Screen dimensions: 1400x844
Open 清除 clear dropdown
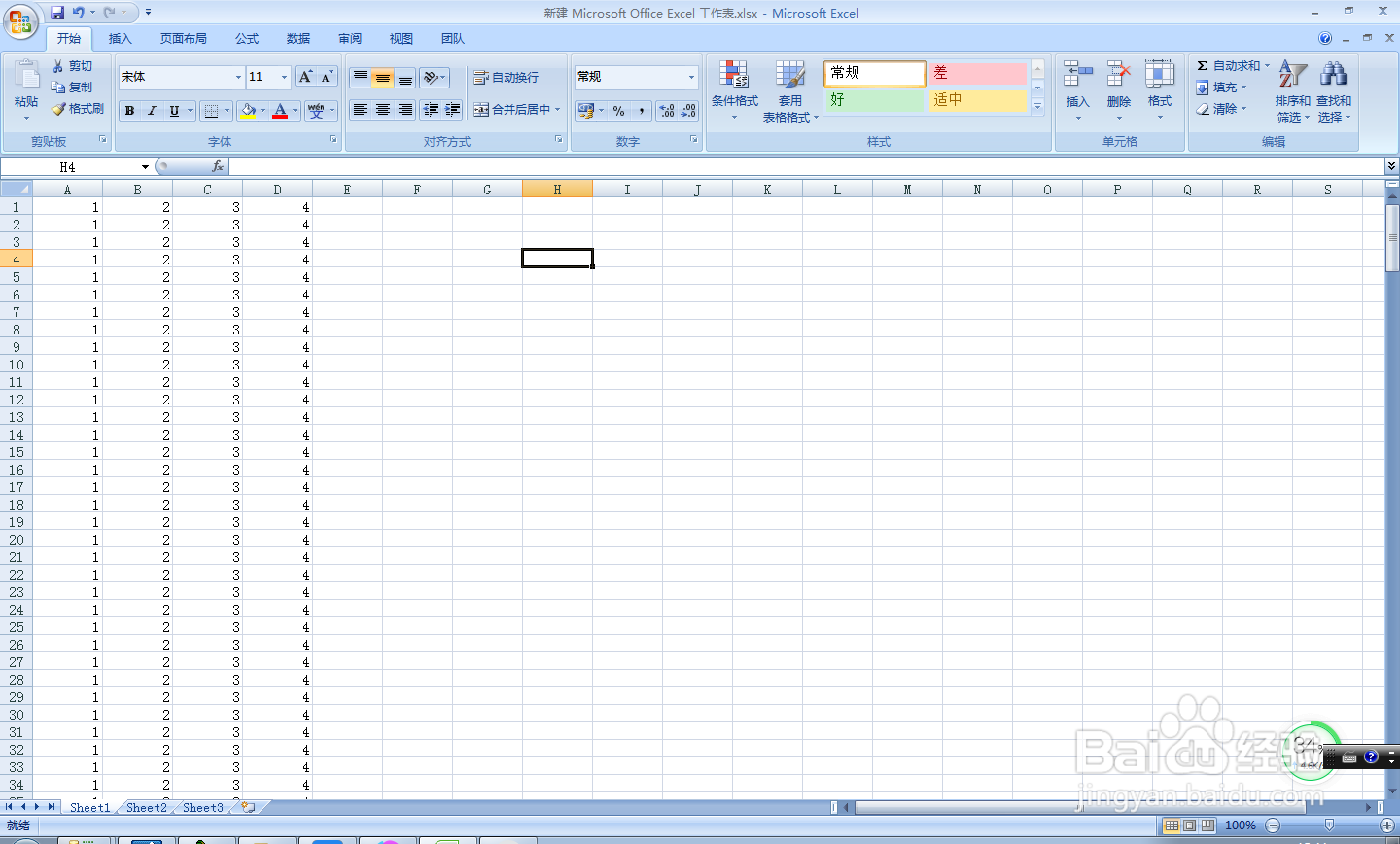click(1221, 108)
